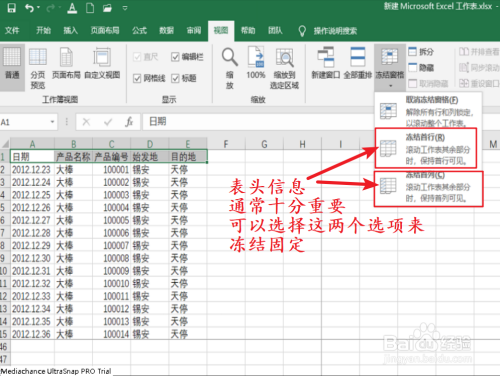Viewport: 500px width, 376px height.
Task: Switch to 页面布局 view button
Action: [66, 63]
